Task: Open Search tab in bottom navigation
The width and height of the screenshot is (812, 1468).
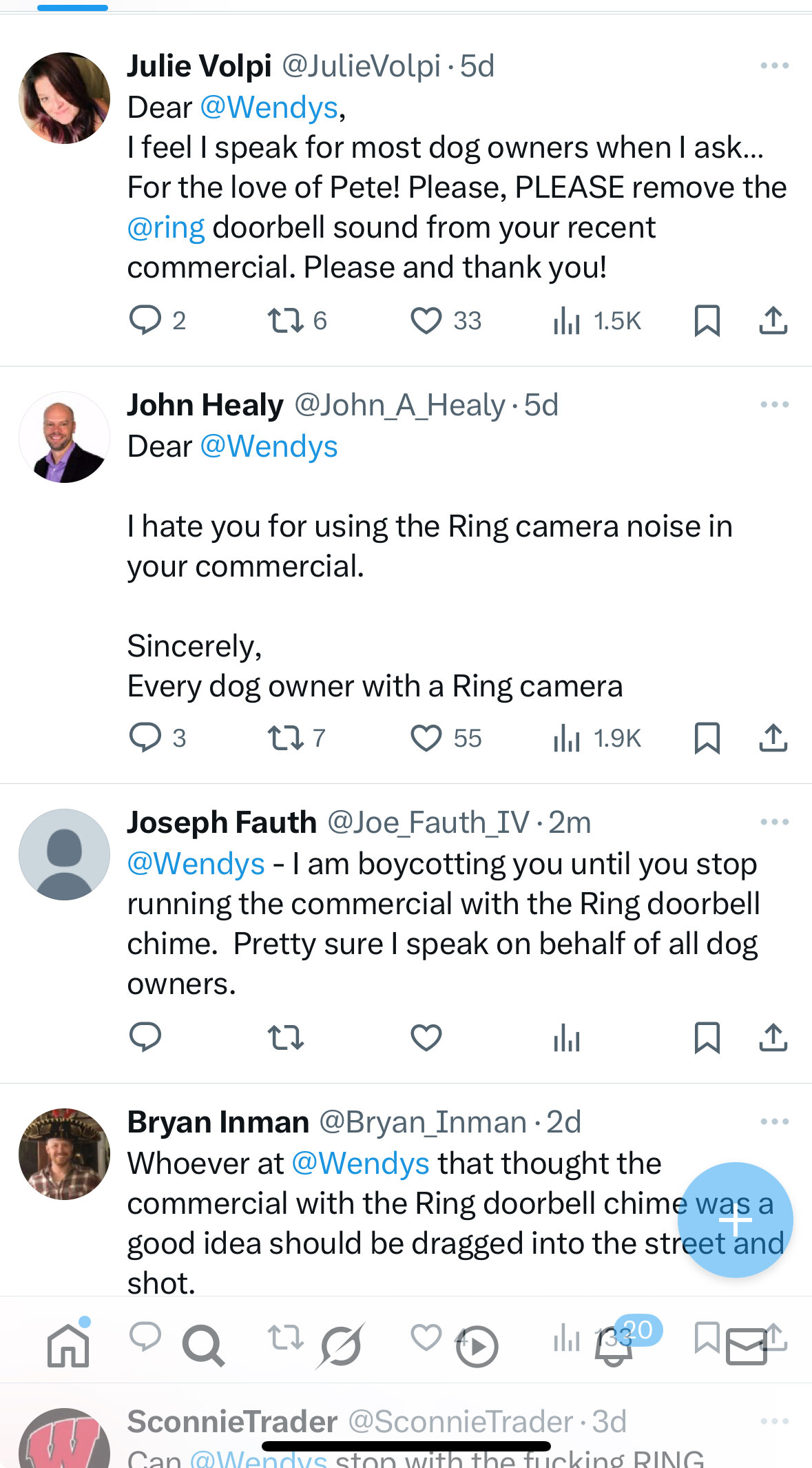Action: [x=204, y=1345]
